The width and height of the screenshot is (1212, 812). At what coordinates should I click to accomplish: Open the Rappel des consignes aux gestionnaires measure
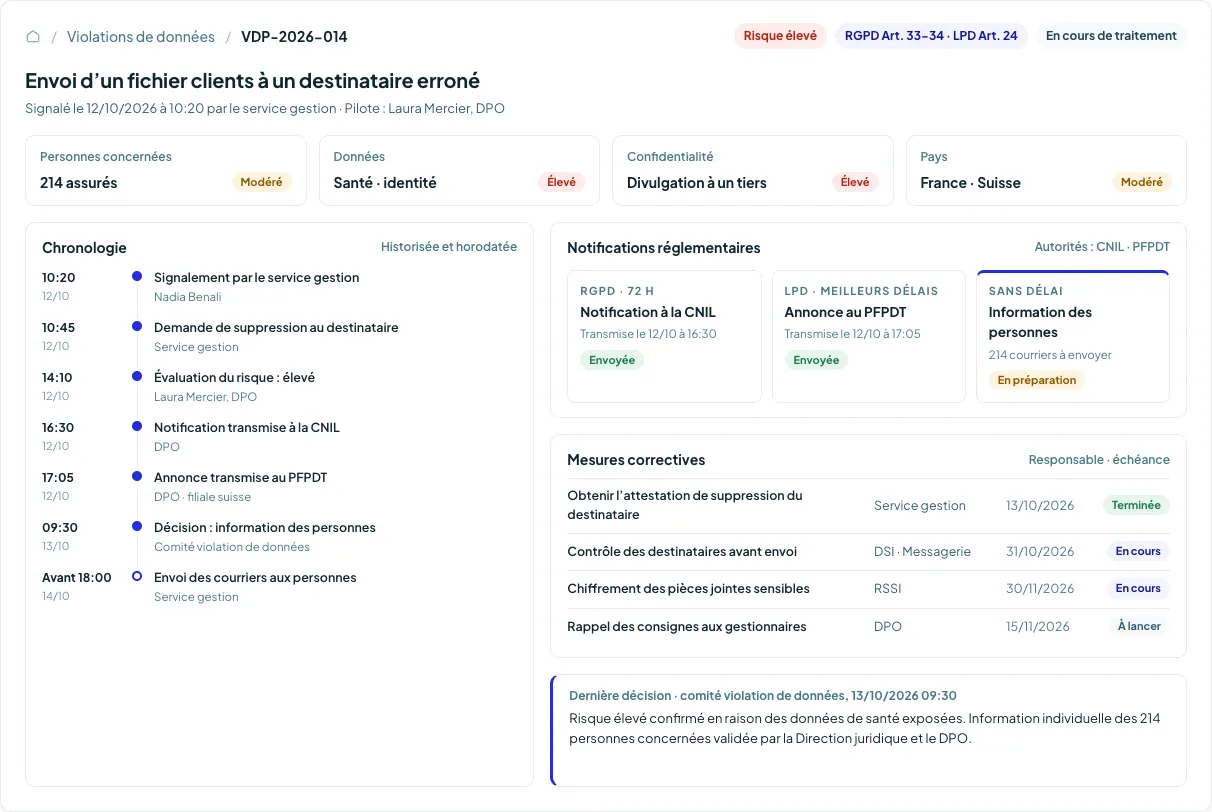tap(868, 627)
